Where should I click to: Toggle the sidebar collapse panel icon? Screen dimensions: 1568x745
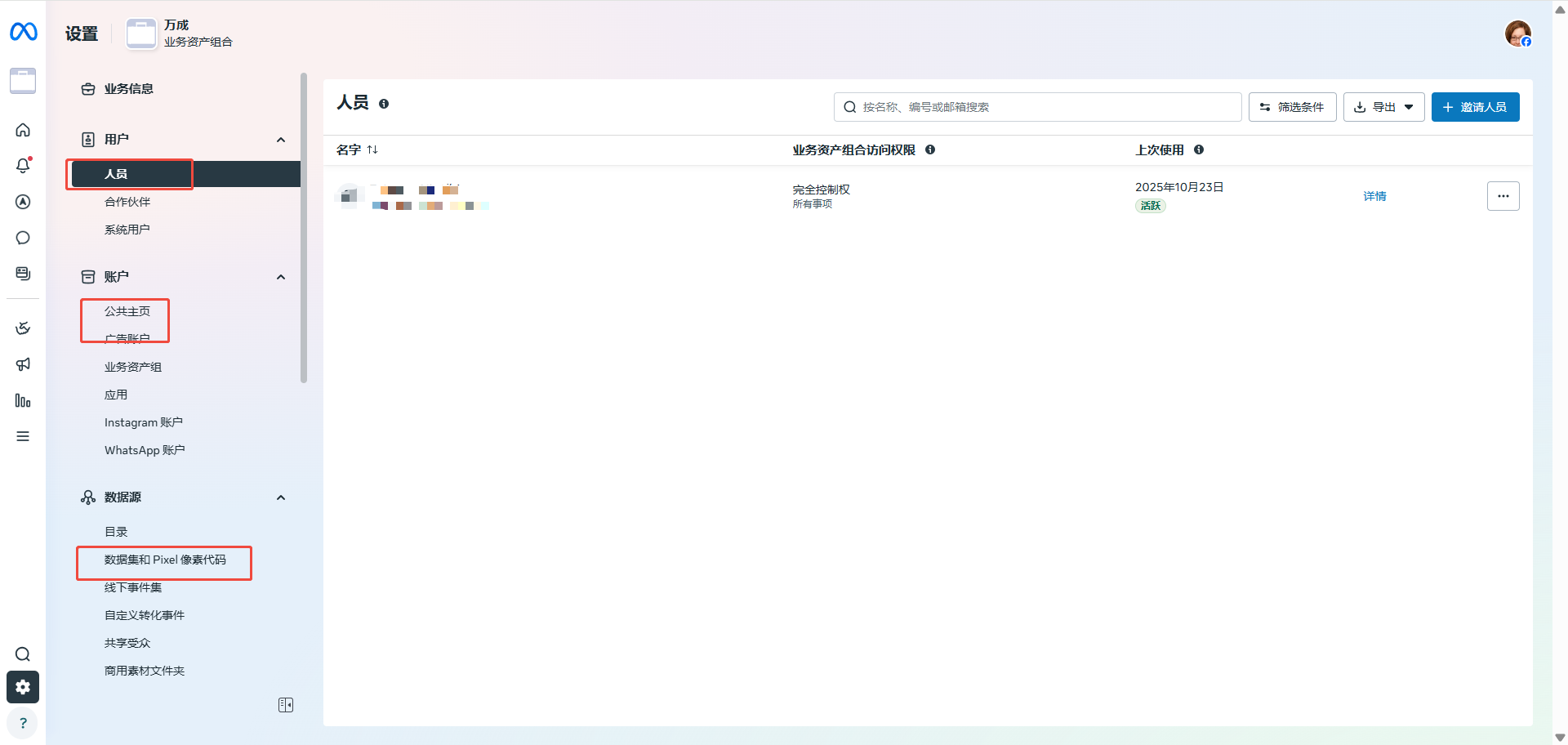point(286,705)
